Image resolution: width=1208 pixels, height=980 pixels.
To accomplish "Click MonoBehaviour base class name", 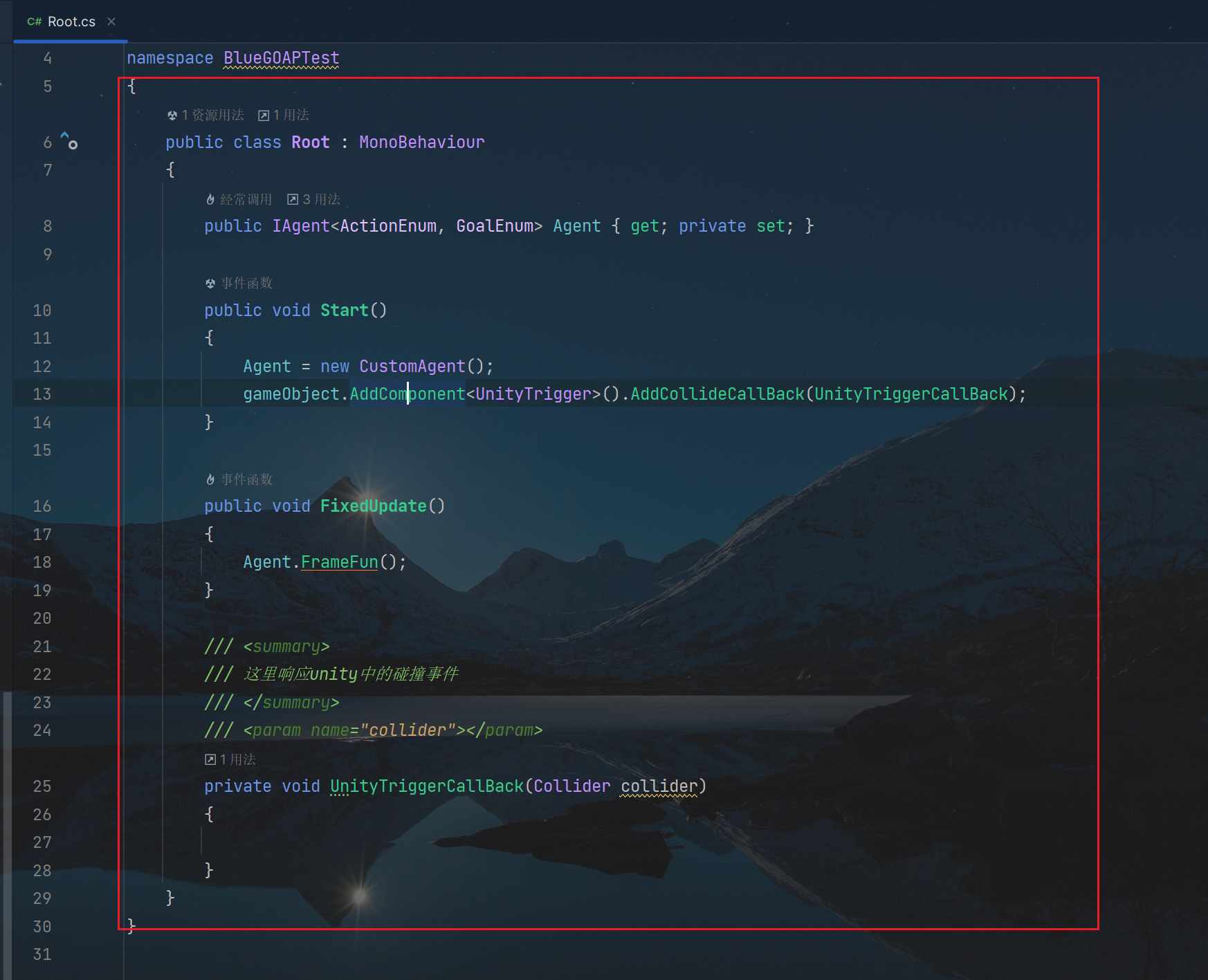I will [422, 142].
